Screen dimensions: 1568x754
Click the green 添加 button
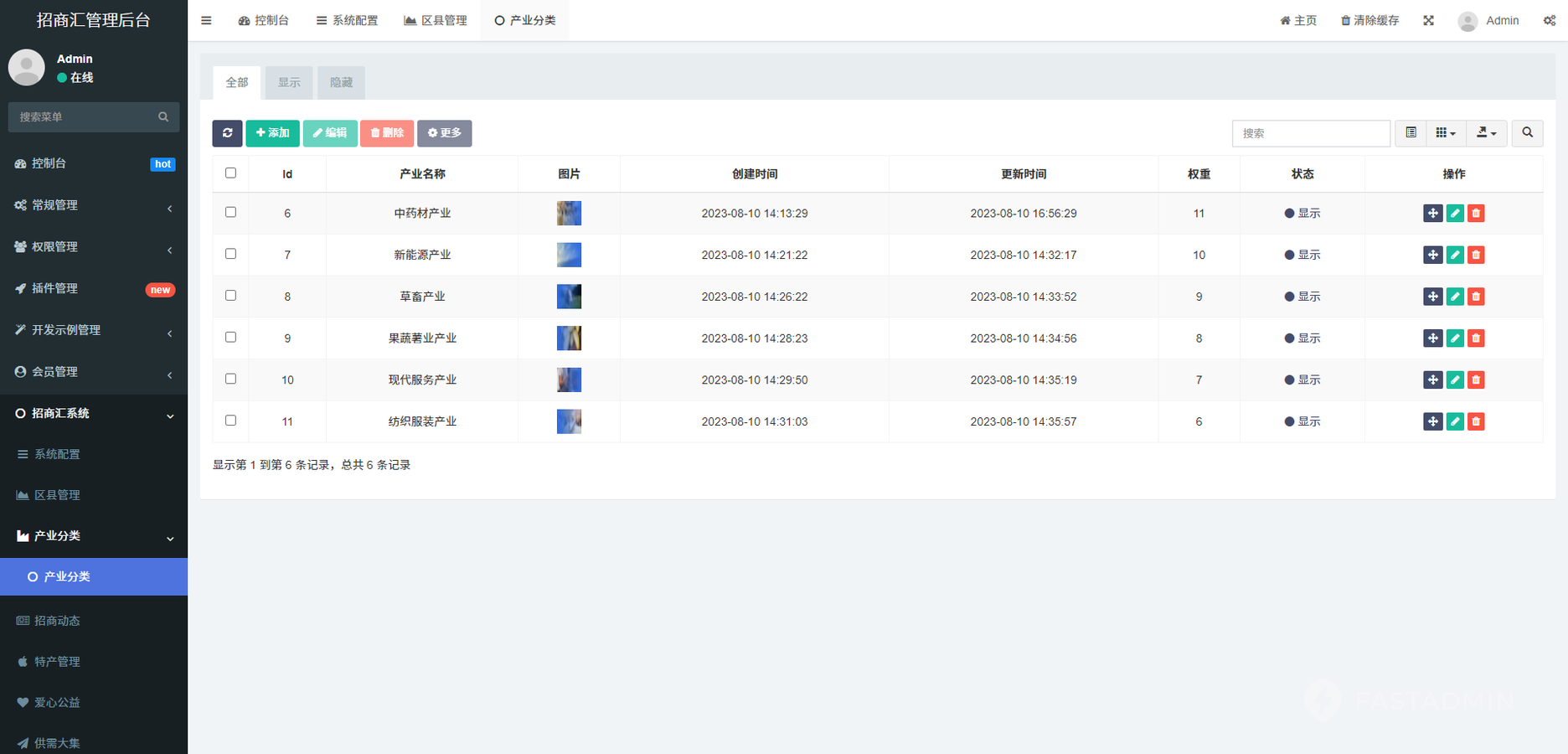[x=272, y=133]
